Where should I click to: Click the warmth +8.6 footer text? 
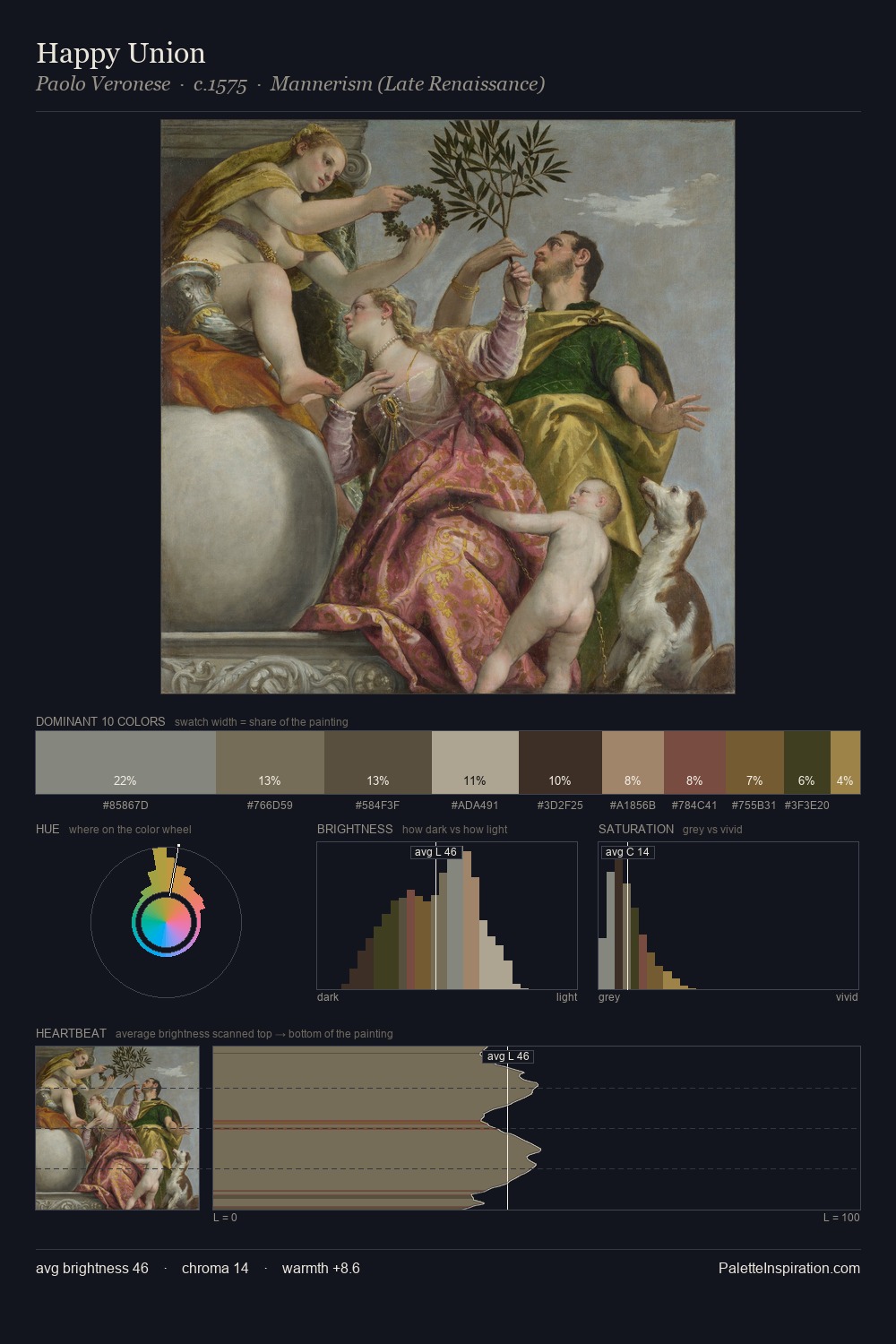(x=321, y=1268)
